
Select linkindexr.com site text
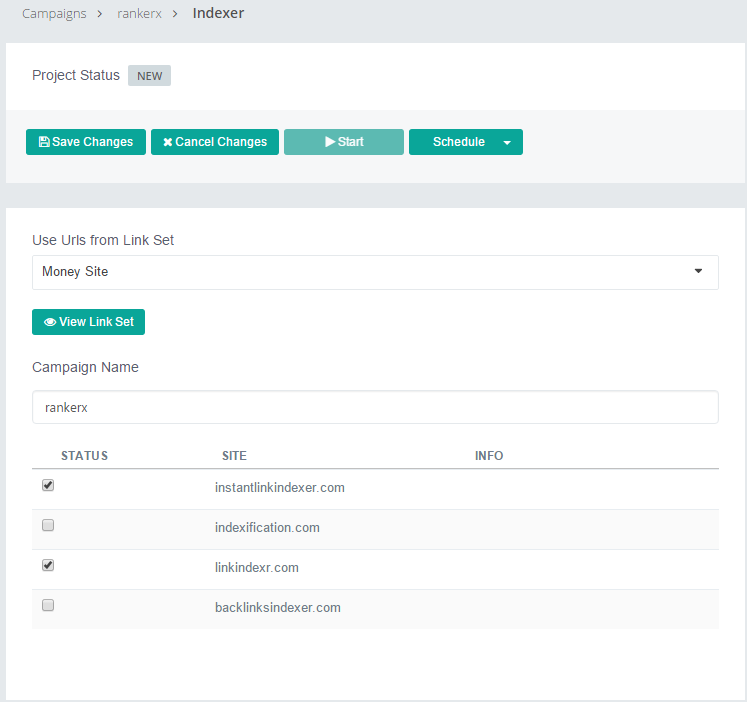[257, 568]
